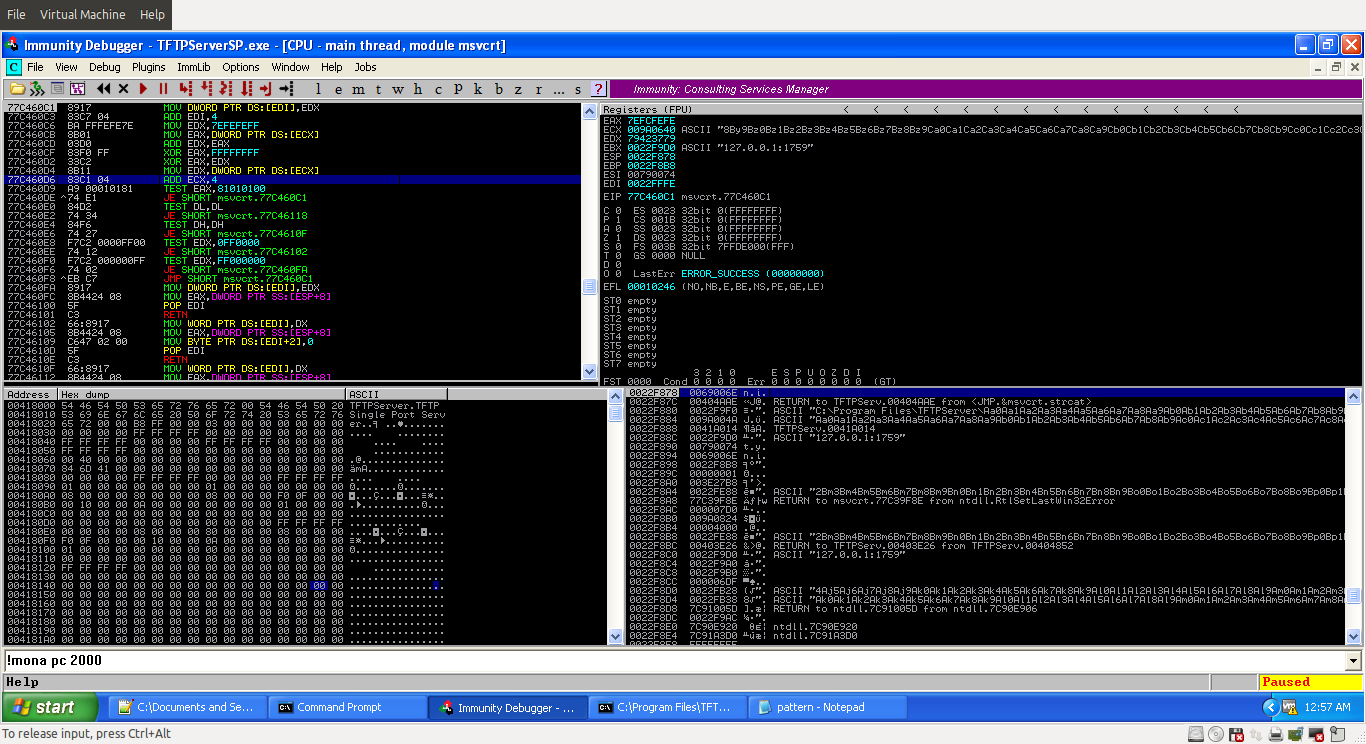The width and height of the screenshot is (1366, 744).
Task: Close the debugged program with the X icon
Action: coord(123,89)
